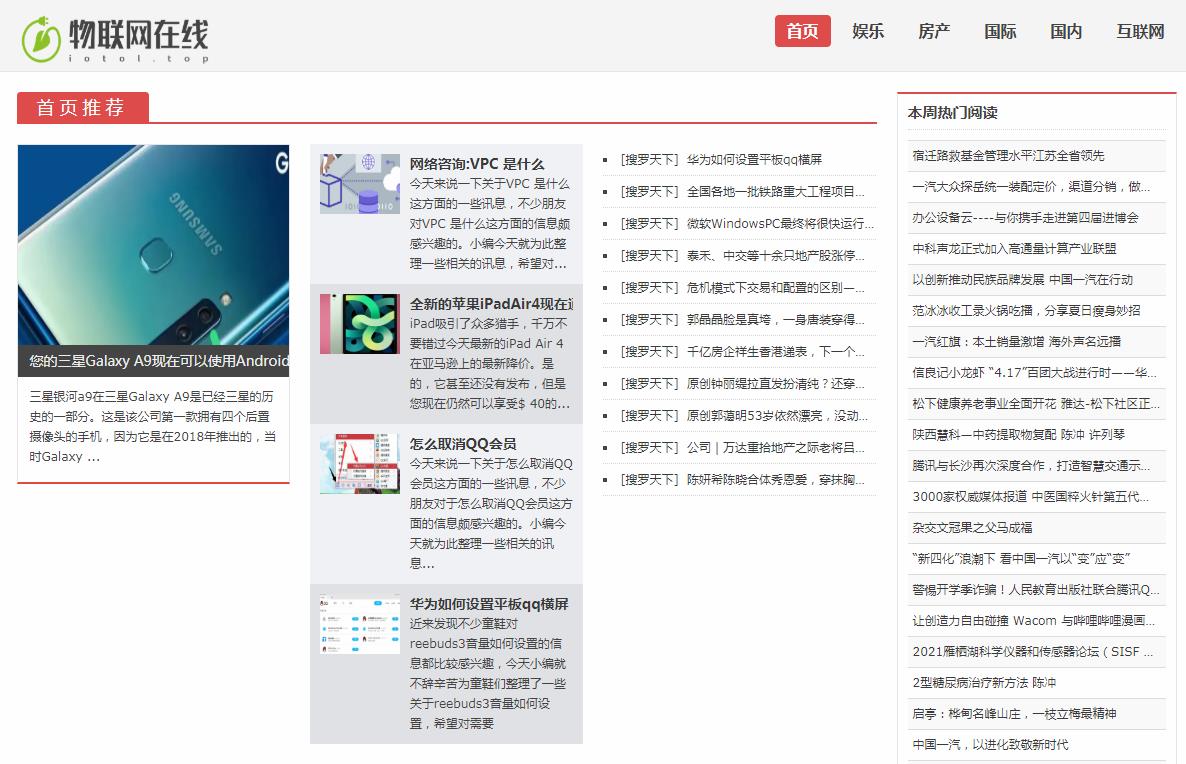Open the Samsung Galaxy A9 featured image
This screenshot has width=1186, height=764.
click(154, 245)
